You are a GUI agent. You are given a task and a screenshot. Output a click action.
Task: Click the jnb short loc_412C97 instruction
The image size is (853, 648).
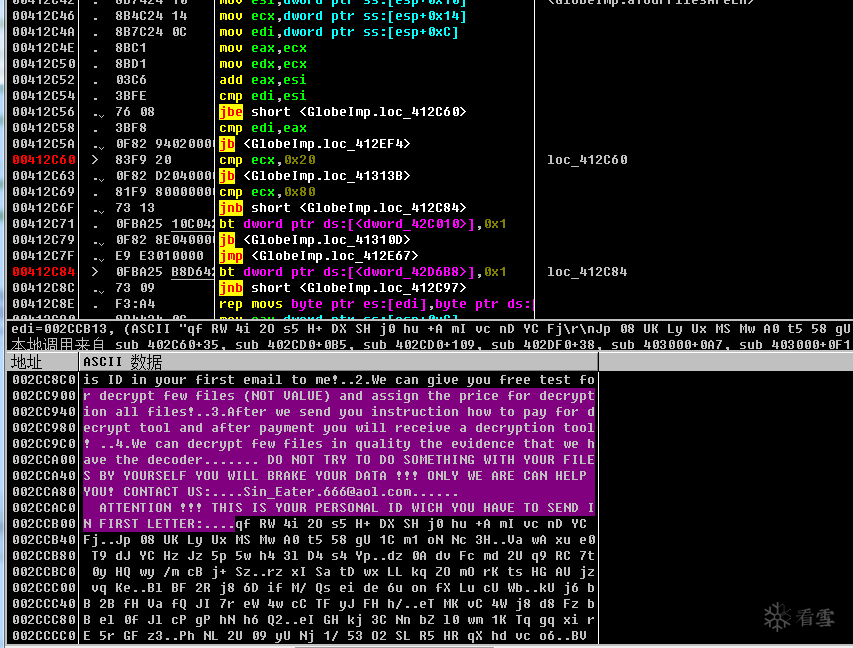point(343,288)
